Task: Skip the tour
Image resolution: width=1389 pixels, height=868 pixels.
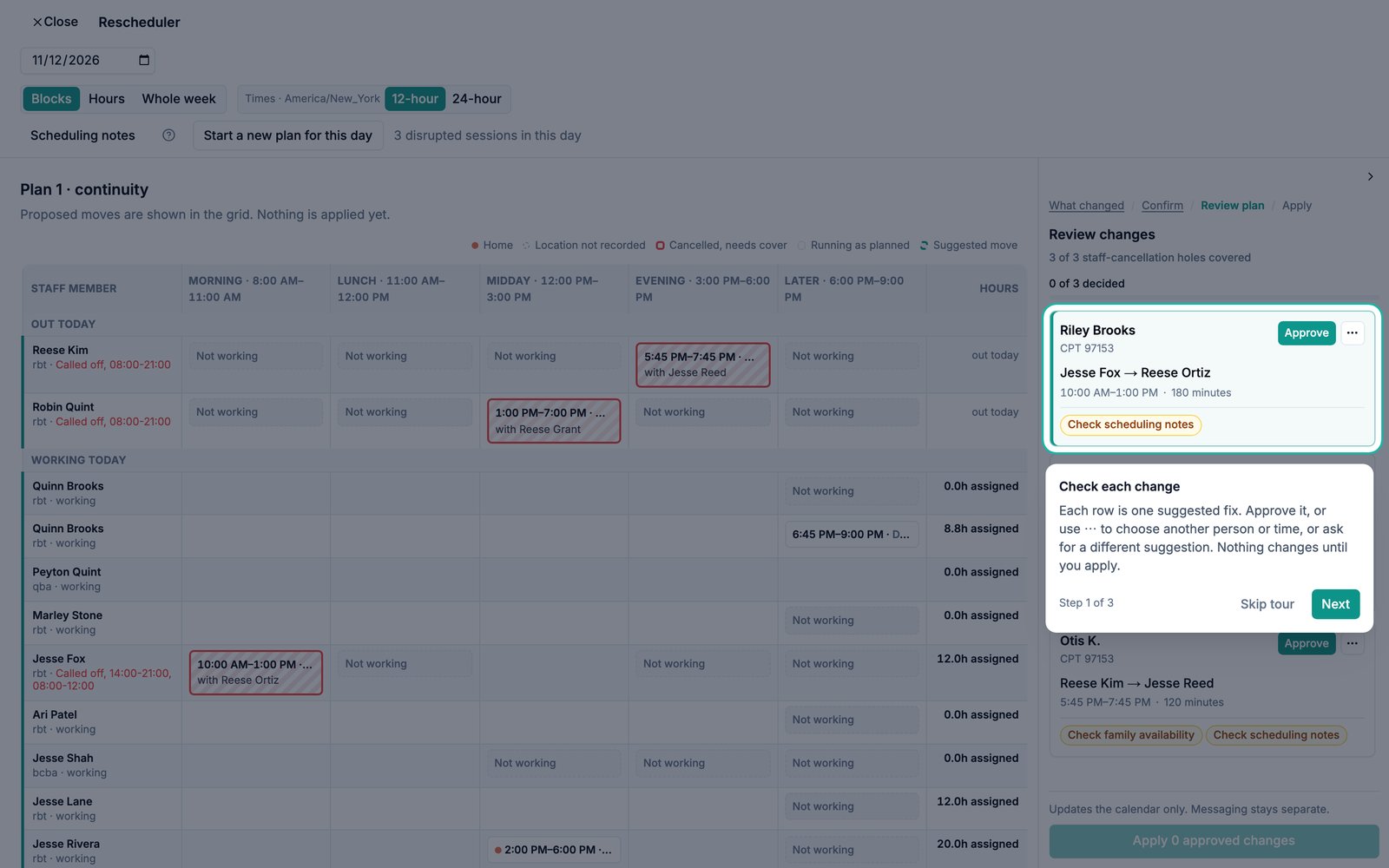Action: point(1267,604)
